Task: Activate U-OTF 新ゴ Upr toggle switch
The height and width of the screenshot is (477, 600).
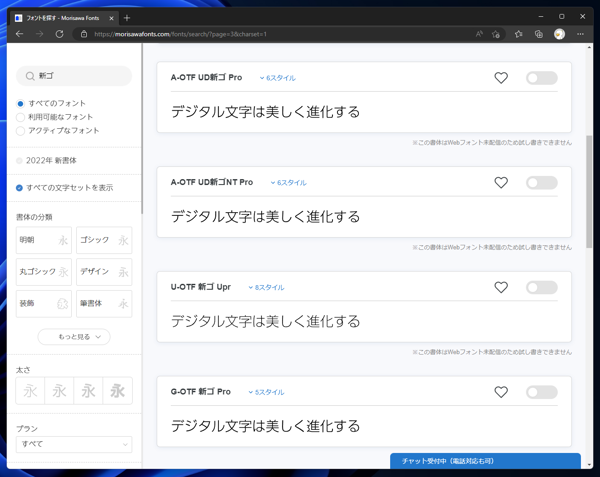Action: point(541,288)
